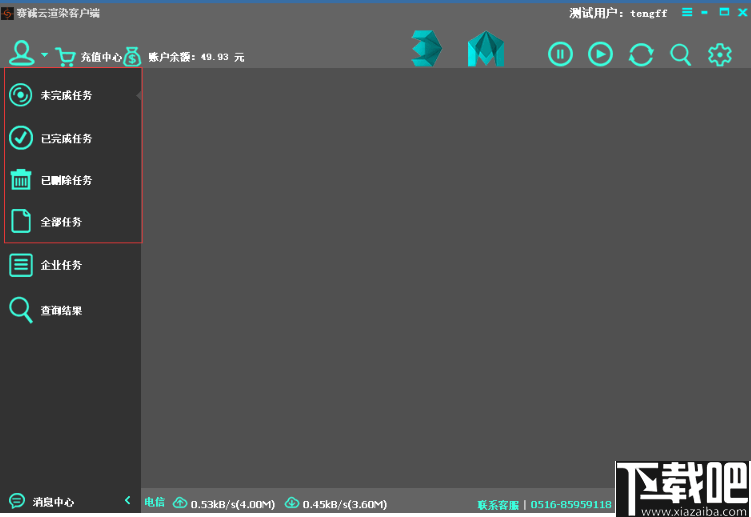The width and height of the screenshot is (751, 517).
Task: Click the phone number 0516-85959118
Action: tap(571, 505)
